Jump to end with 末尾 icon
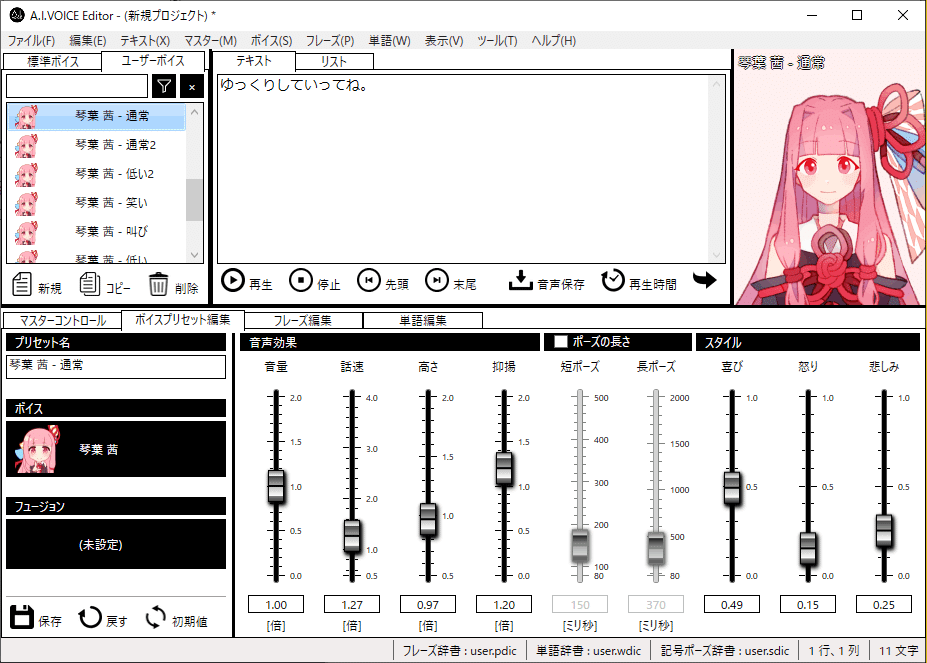The width and height of the screenshot is (927, 663). (x=436, y=280)
